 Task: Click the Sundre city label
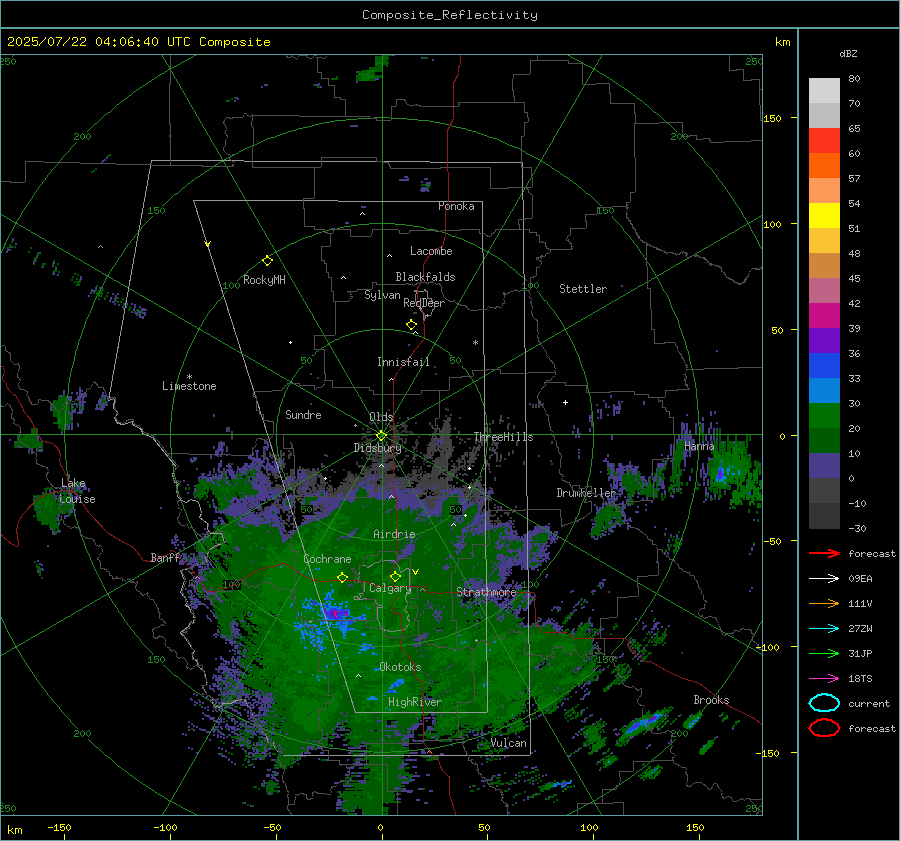(303, 414)
